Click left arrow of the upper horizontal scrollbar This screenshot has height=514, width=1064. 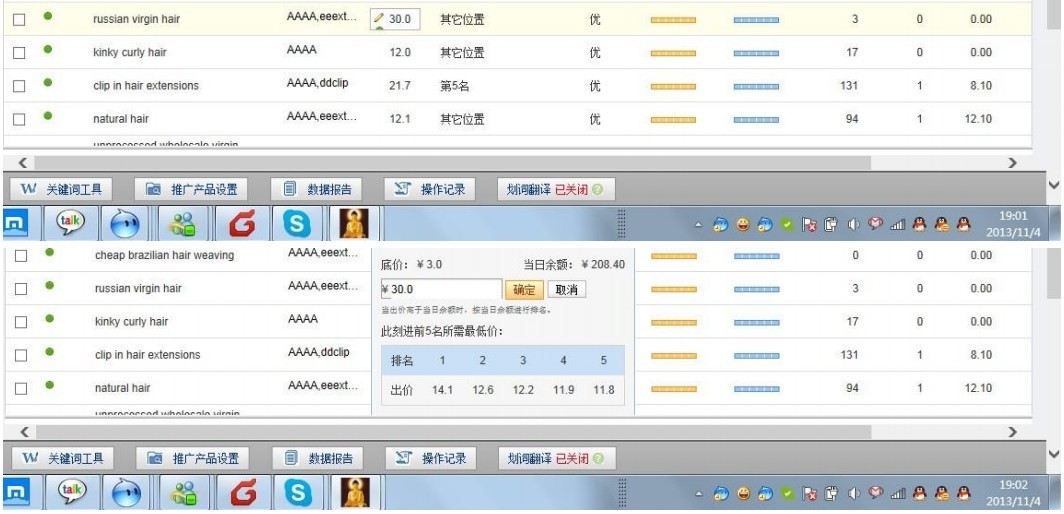(22, 163)
